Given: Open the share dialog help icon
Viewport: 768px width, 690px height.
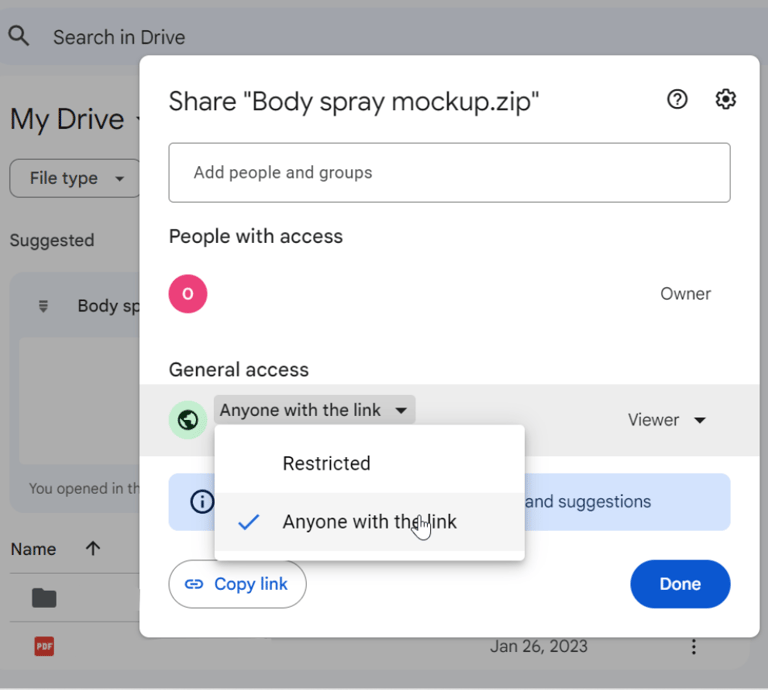Looking at the screenshot, I should pyautogui.click(x=677, y=99).
